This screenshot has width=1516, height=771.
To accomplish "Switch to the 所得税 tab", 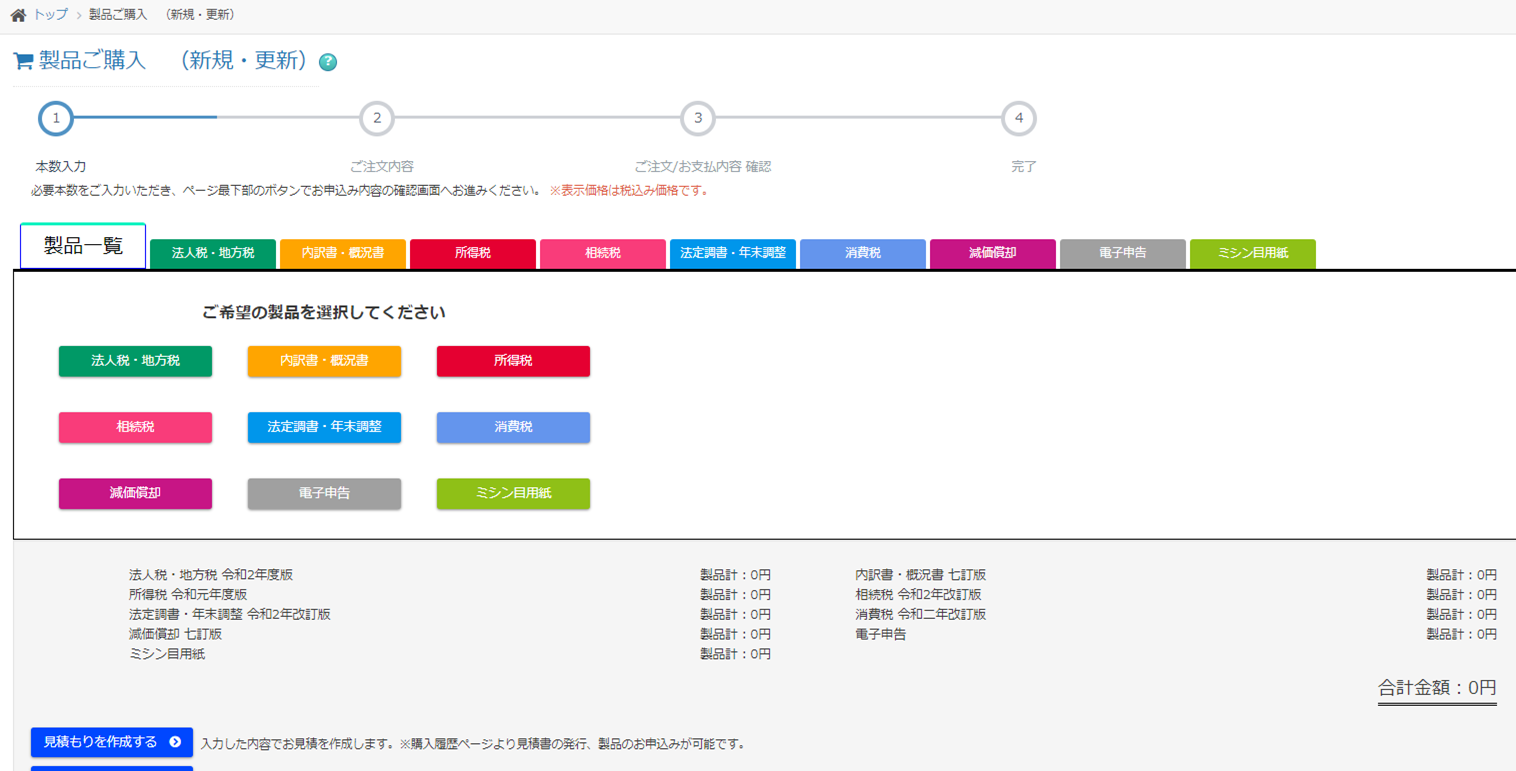I will tap(472, 253).
